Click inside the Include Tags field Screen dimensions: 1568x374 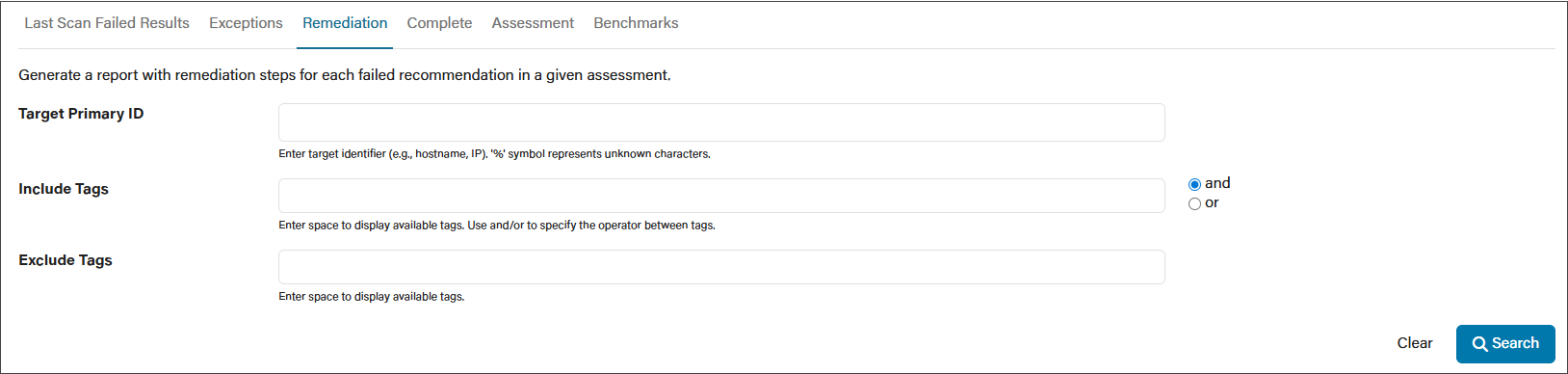pos(721,196)
